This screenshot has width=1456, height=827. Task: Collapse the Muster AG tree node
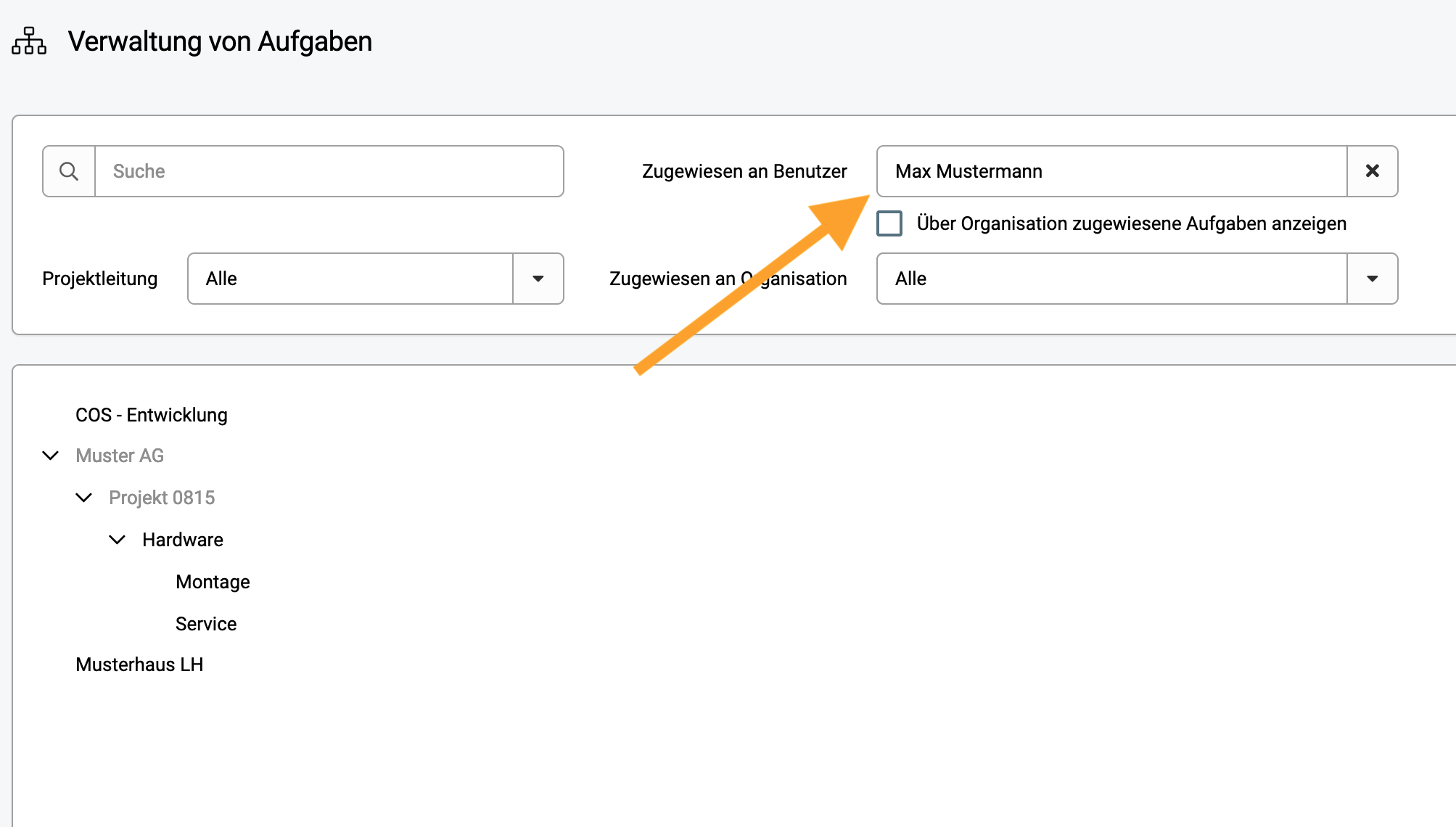coord(51,456)
